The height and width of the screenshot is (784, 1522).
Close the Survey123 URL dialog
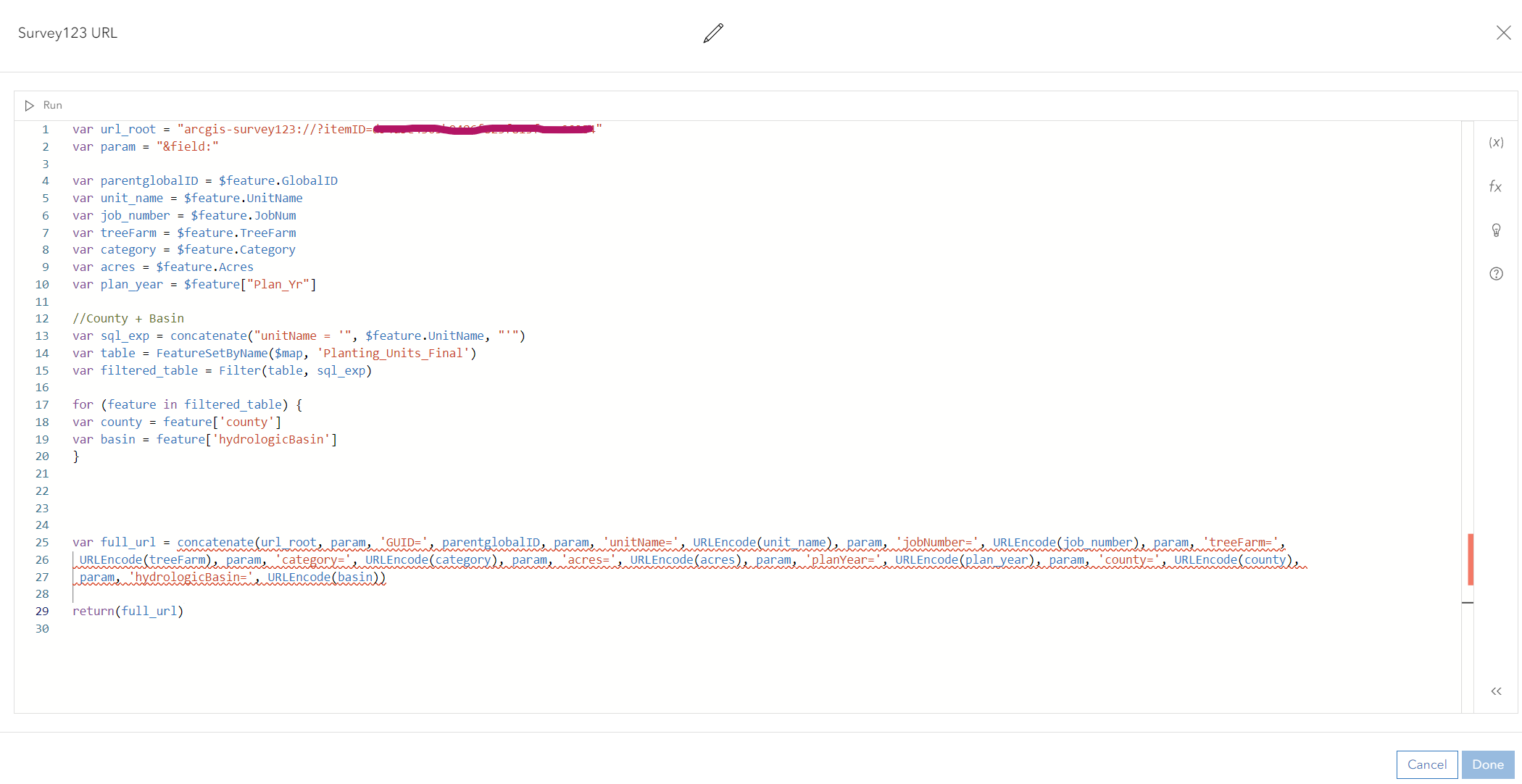click(x=1504, y=33)
